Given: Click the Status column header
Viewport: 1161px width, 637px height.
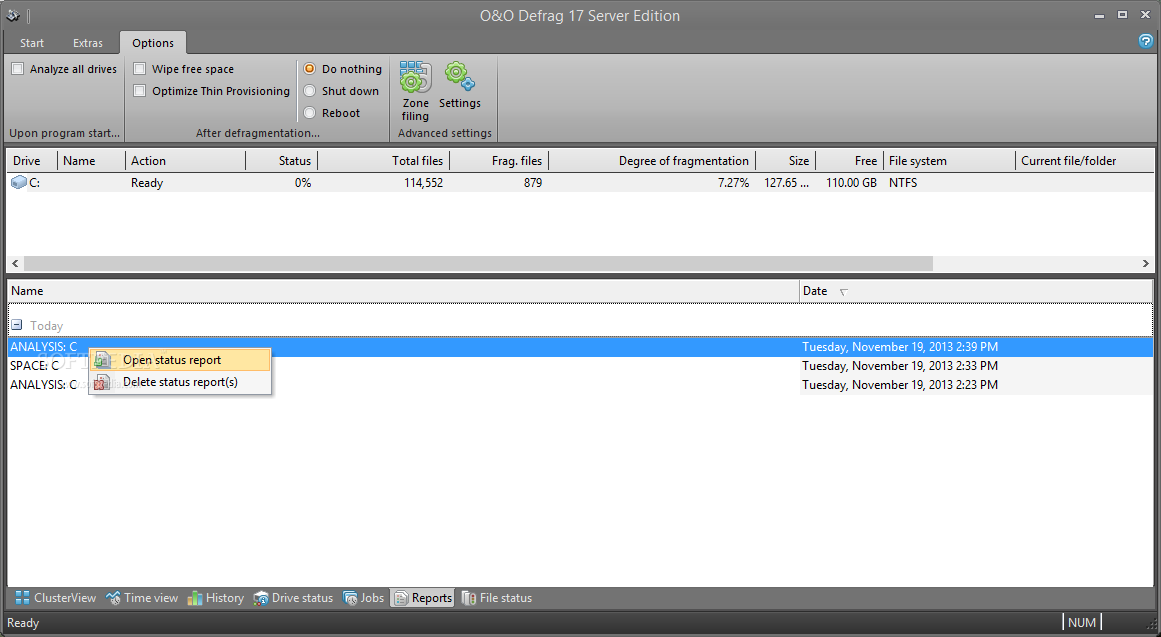Looking at the screenshot, I should pyautogui.click(x=281, y=161).
